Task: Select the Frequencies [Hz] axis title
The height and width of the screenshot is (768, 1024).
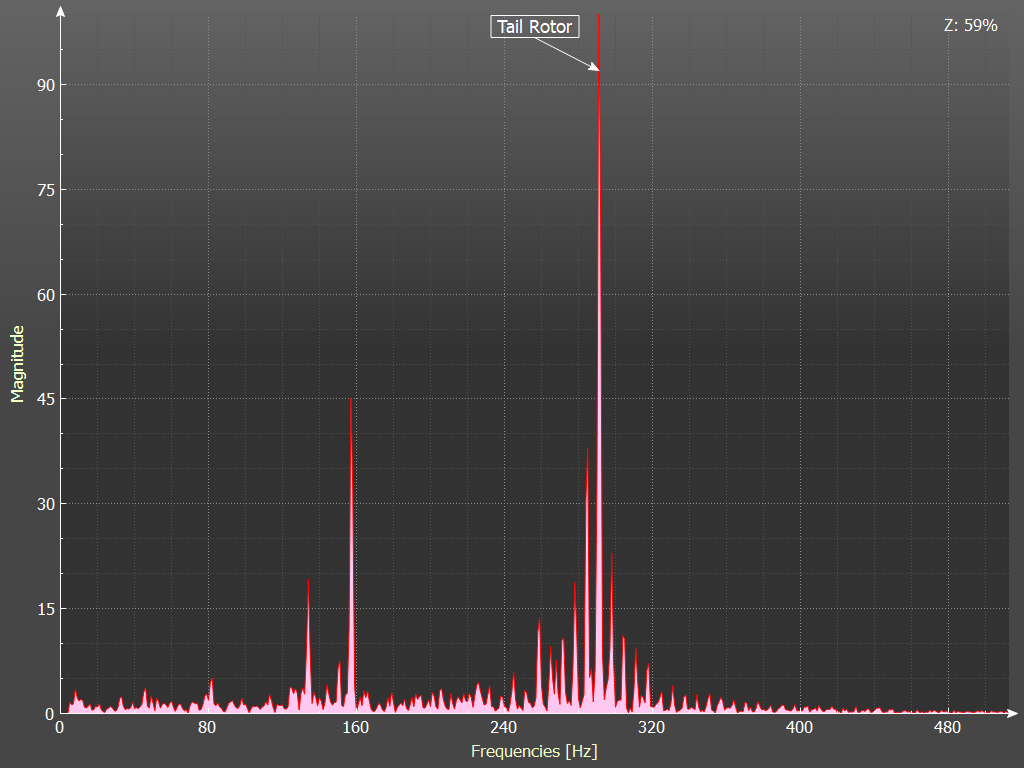Action: point(534,750)
